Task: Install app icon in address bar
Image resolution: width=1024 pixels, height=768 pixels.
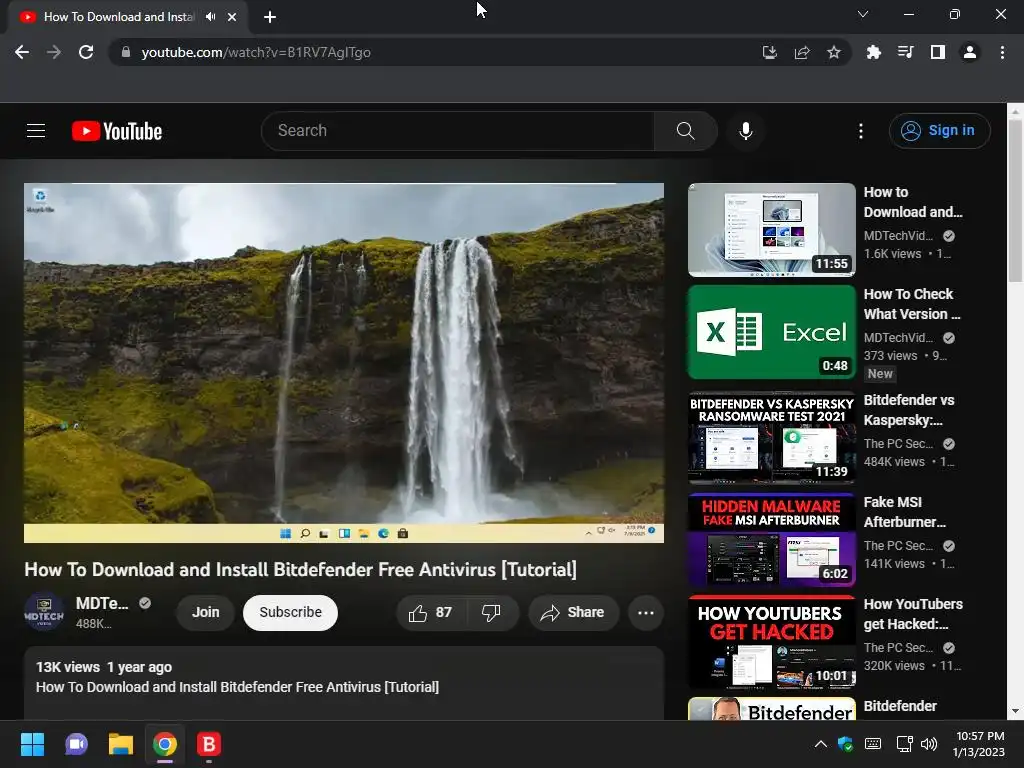Action: (770, 52)
